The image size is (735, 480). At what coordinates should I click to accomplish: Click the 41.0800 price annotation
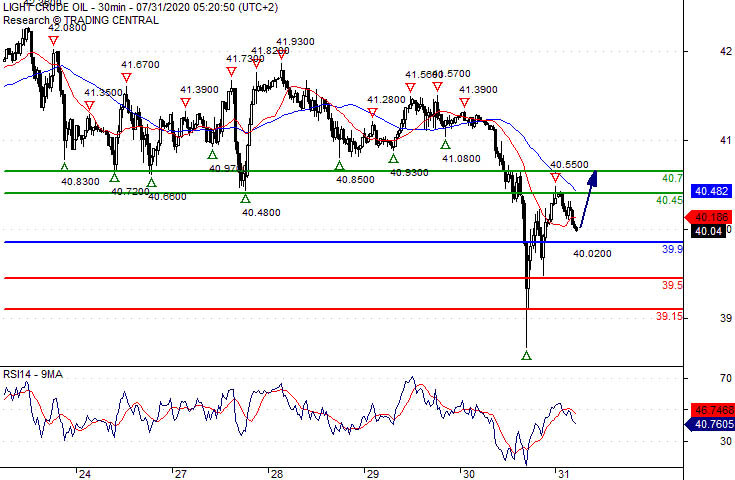click(461, 158)
